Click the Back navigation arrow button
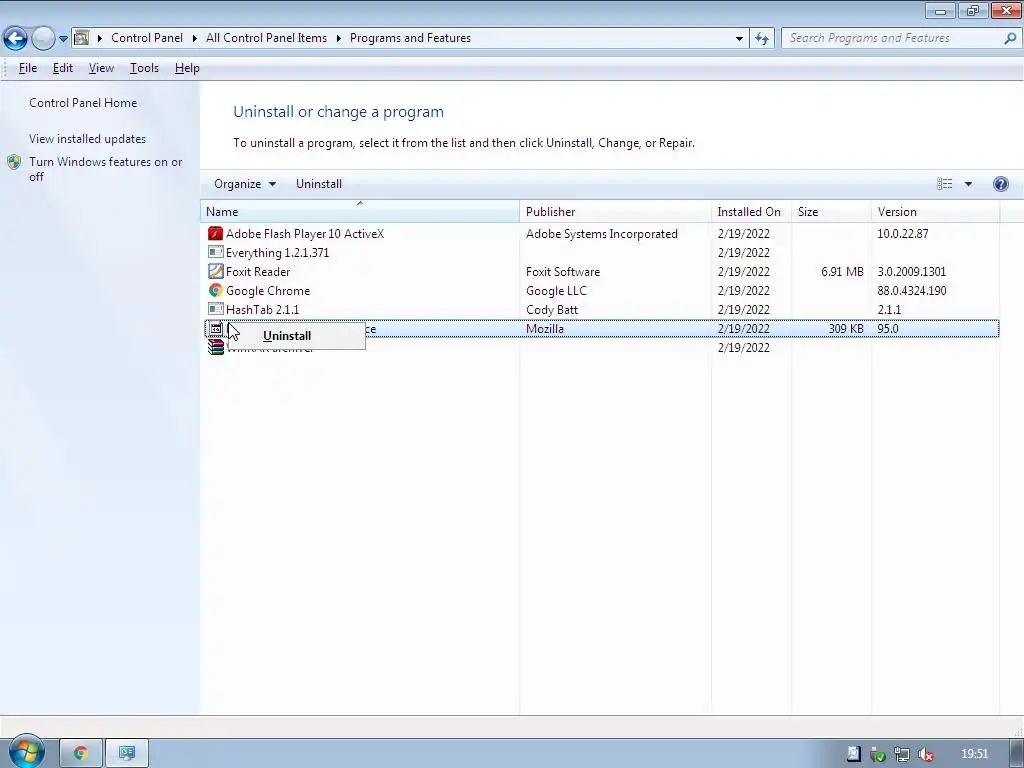 (x=16, y=39)
